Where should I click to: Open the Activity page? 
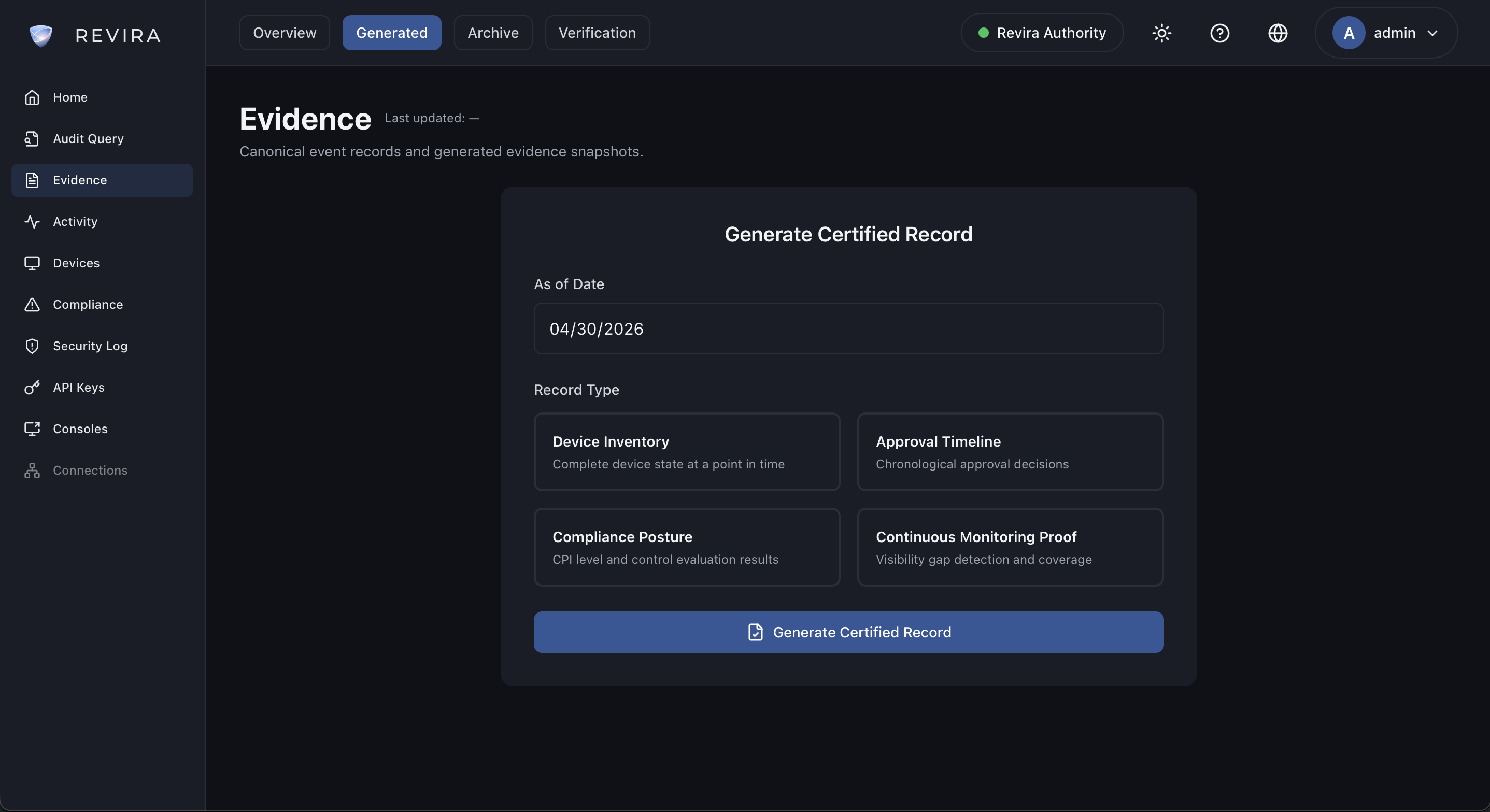[x=102, y=221]
